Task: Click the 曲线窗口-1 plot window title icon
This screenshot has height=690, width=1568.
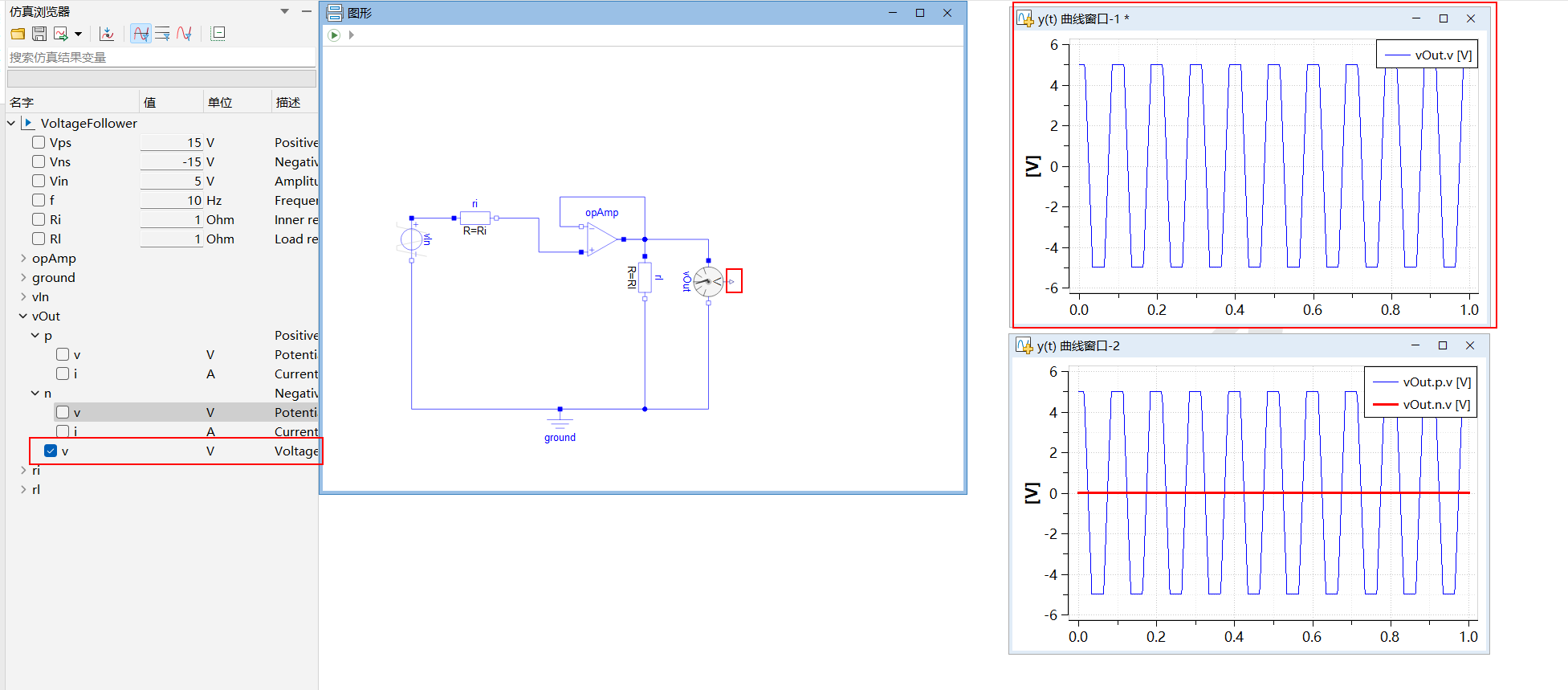Action: pyautogui.click(x=1024, y=18)
